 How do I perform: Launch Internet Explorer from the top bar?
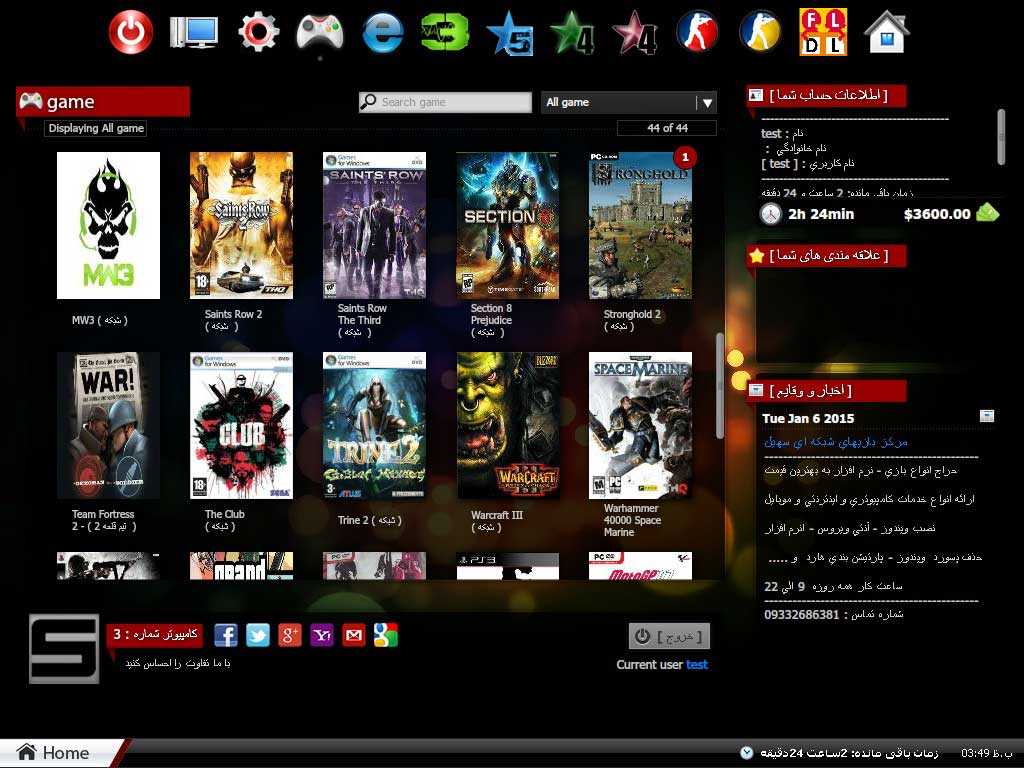coord(382,32)
